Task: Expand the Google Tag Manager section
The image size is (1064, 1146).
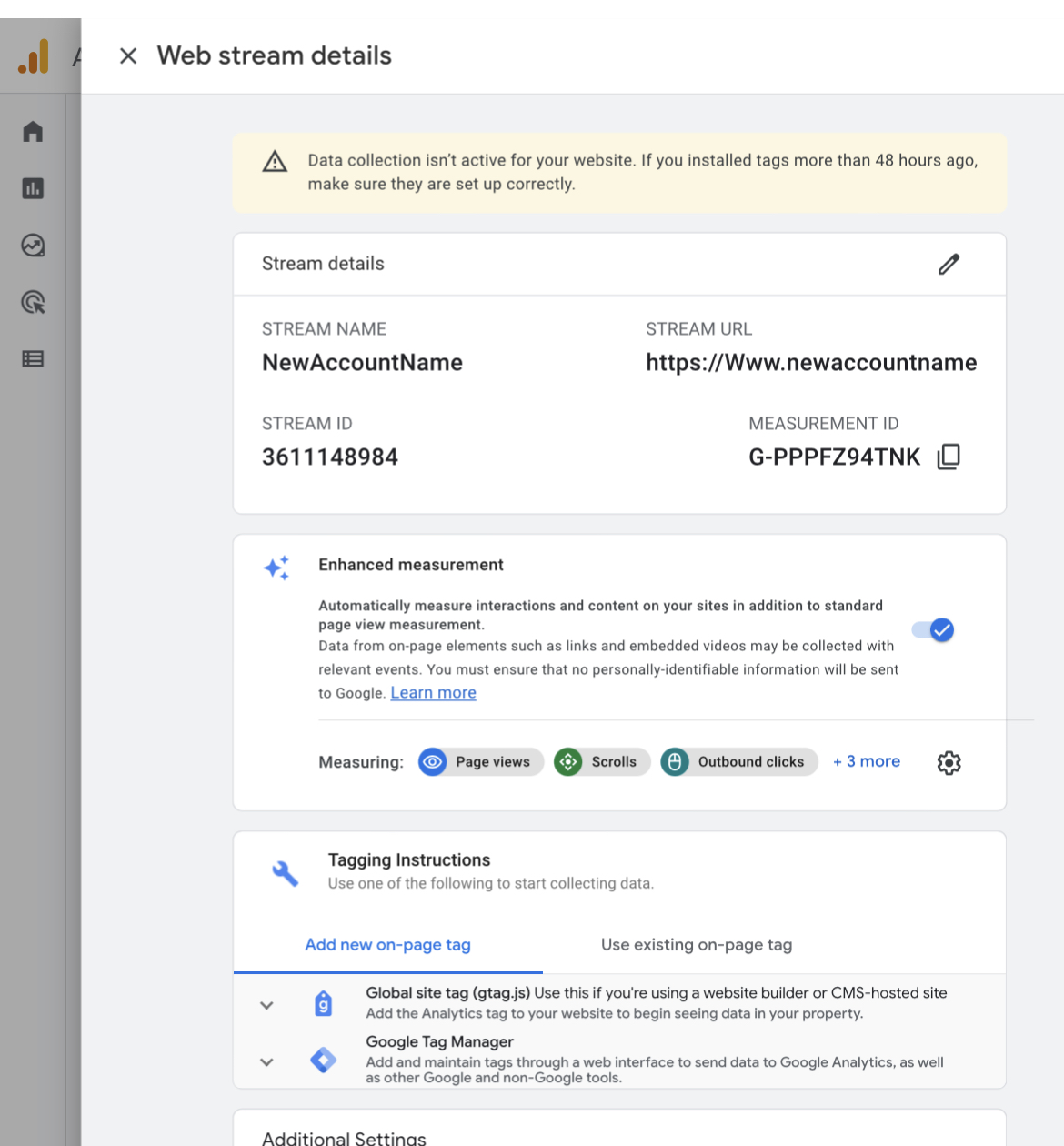Action: click(266, 1061)
